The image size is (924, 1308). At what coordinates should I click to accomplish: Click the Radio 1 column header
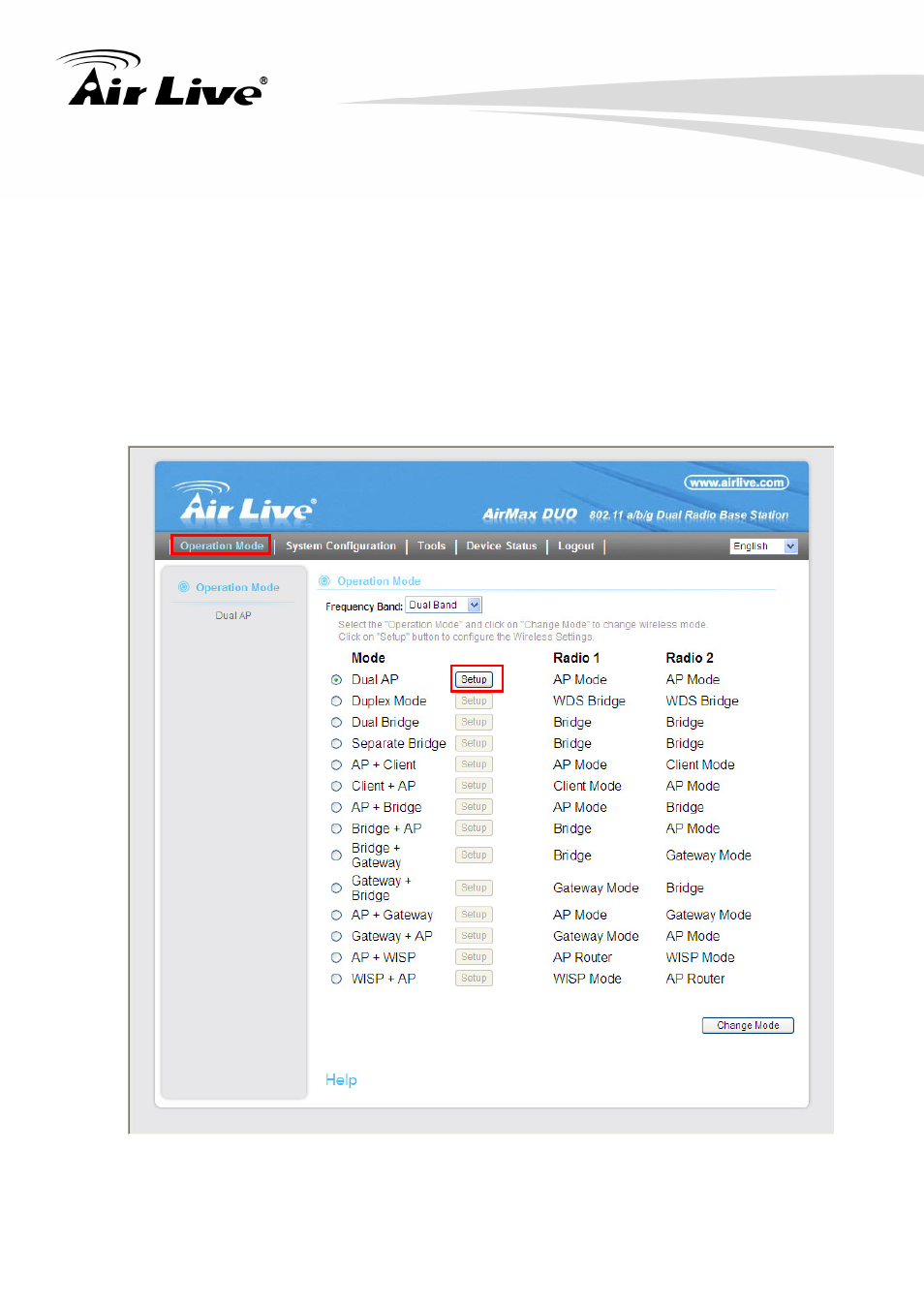[x=576, y=659]
